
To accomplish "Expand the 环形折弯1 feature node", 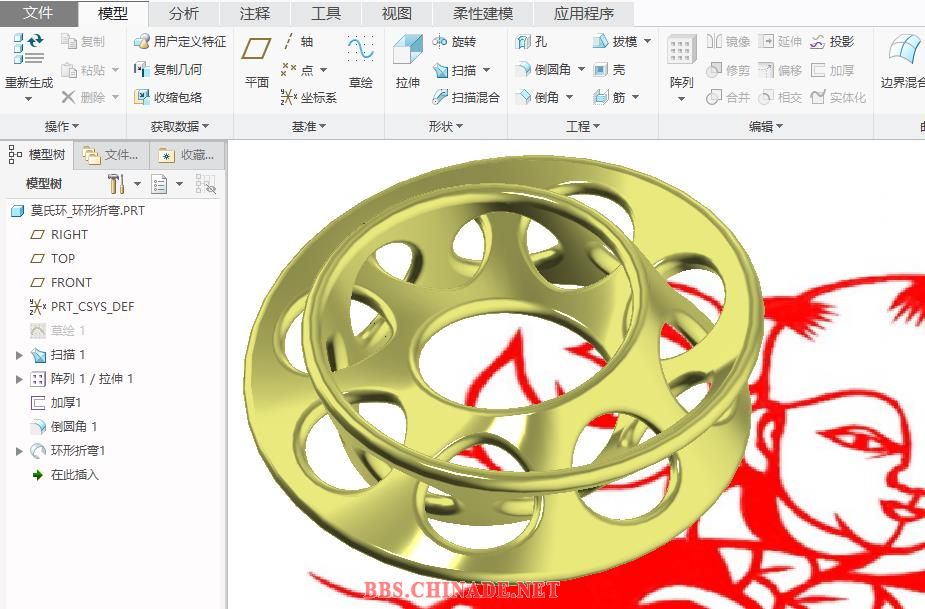I will [19, 451].
